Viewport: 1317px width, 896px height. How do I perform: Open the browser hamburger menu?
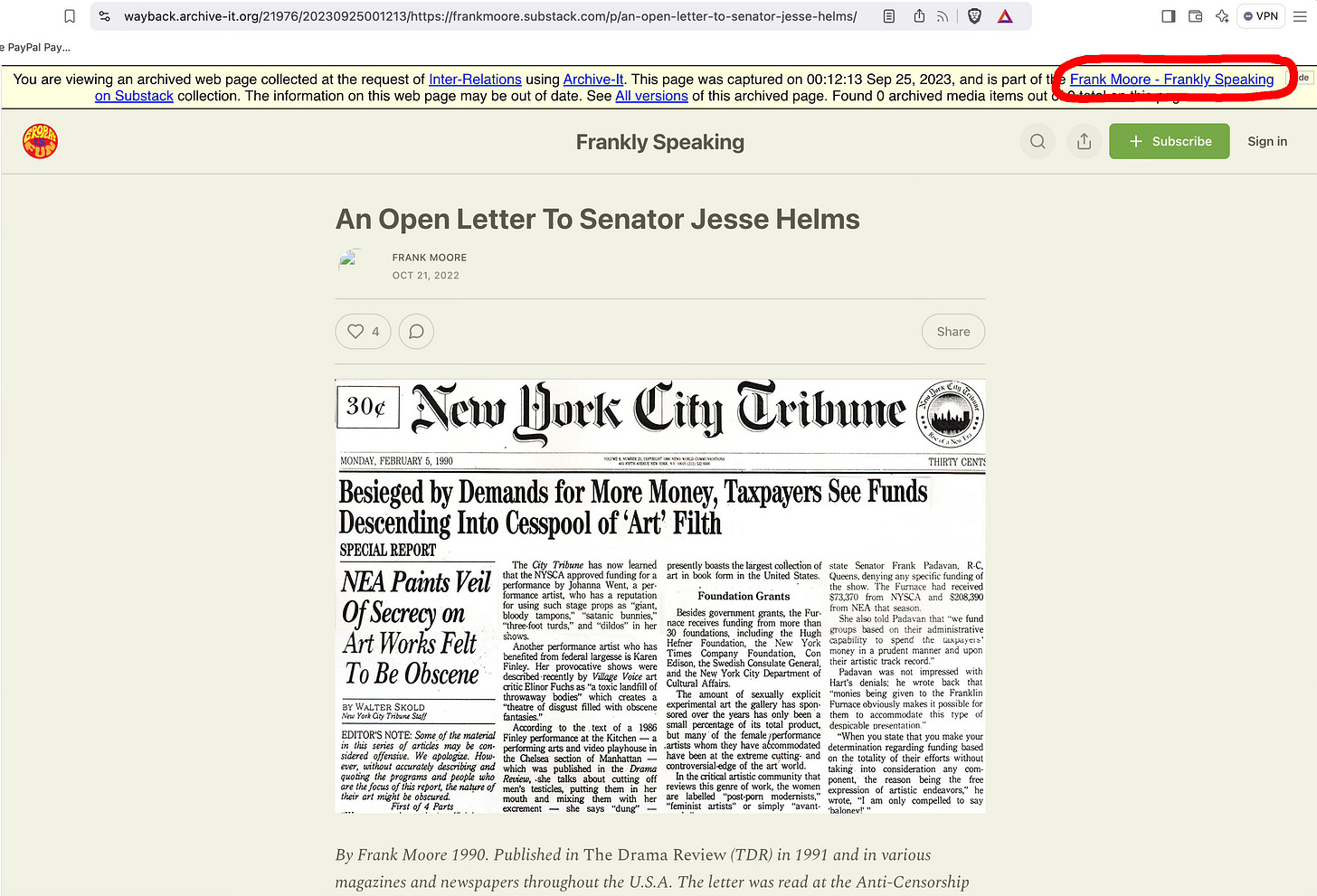(x=1301, y=16)
